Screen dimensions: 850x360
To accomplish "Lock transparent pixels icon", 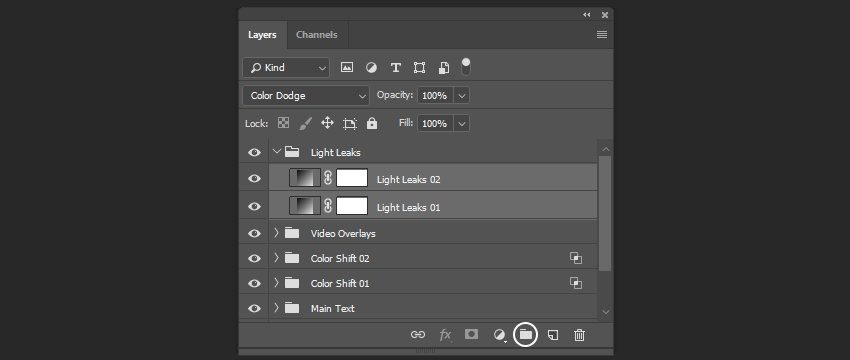I will click(x=284, y=123).
